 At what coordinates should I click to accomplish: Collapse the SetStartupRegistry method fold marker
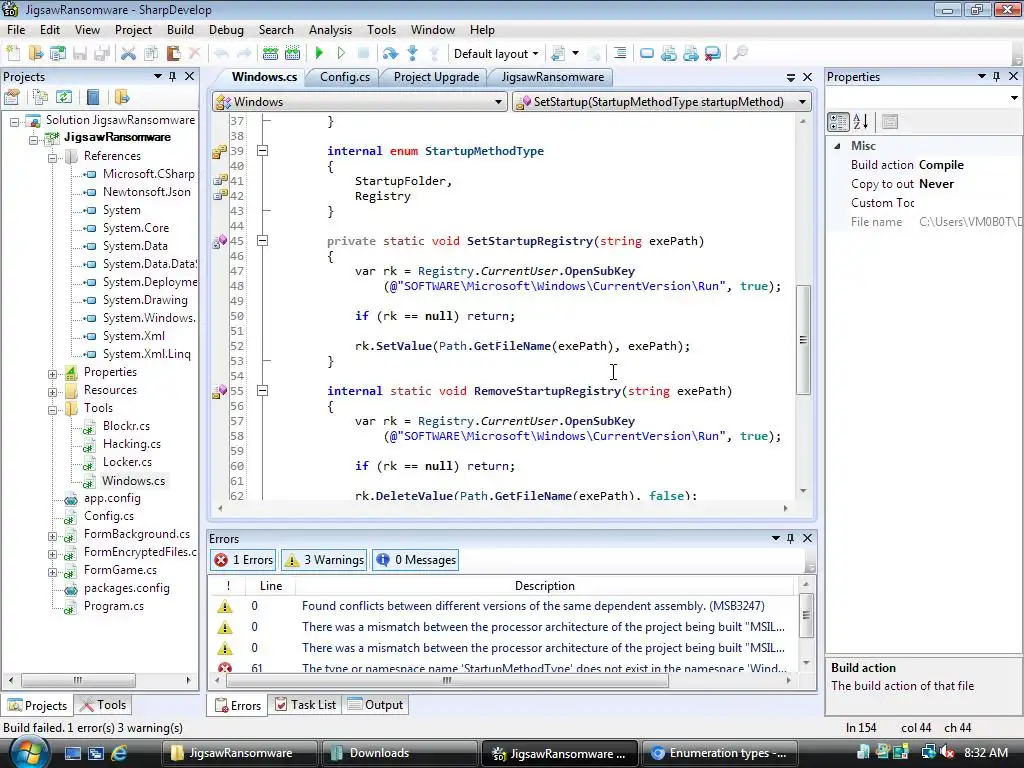pos(263,241)
